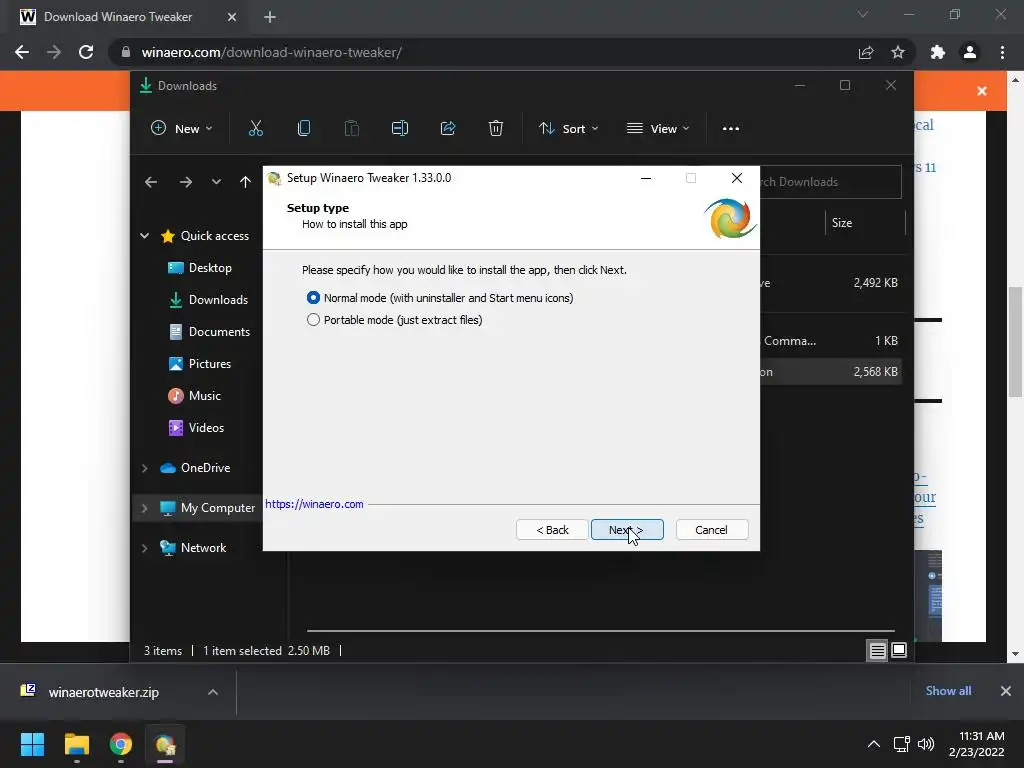Click Chrome forward navigation arrow
Screen dimensions: 1024x768
click(x=54, y=52)
